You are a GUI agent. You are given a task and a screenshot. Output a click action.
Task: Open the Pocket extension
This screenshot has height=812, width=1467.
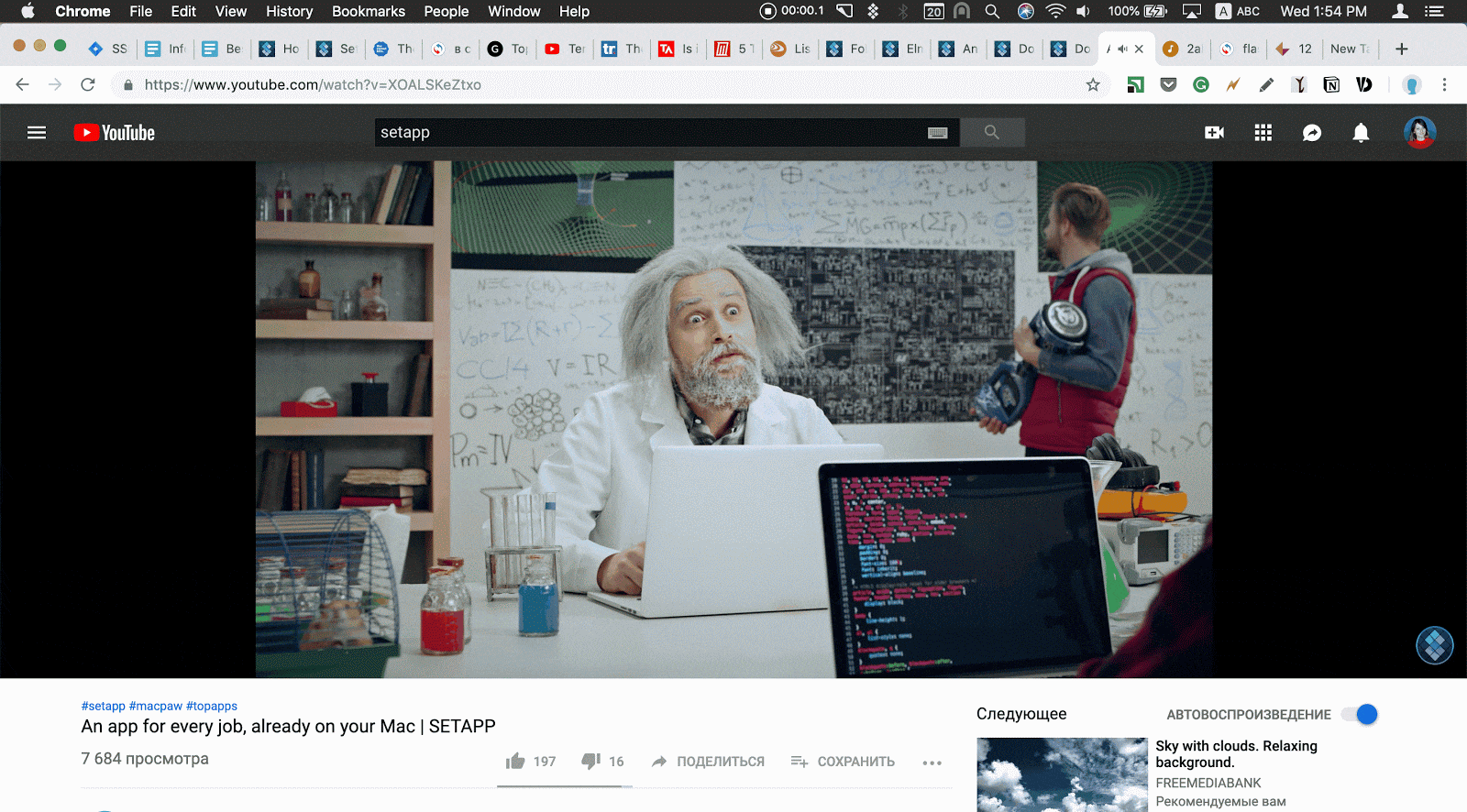coord(1168,84)
